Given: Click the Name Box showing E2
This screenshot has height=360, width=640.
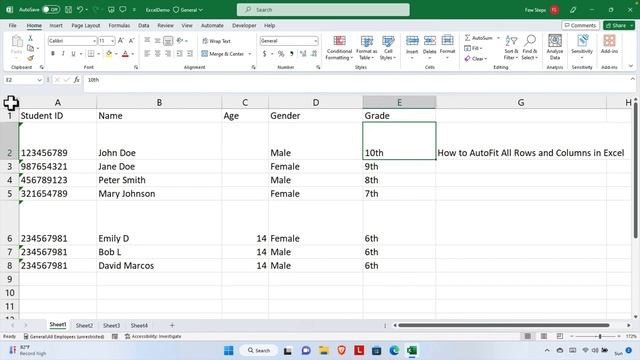Looking at the screenshot, I should (x=22, y=80).
